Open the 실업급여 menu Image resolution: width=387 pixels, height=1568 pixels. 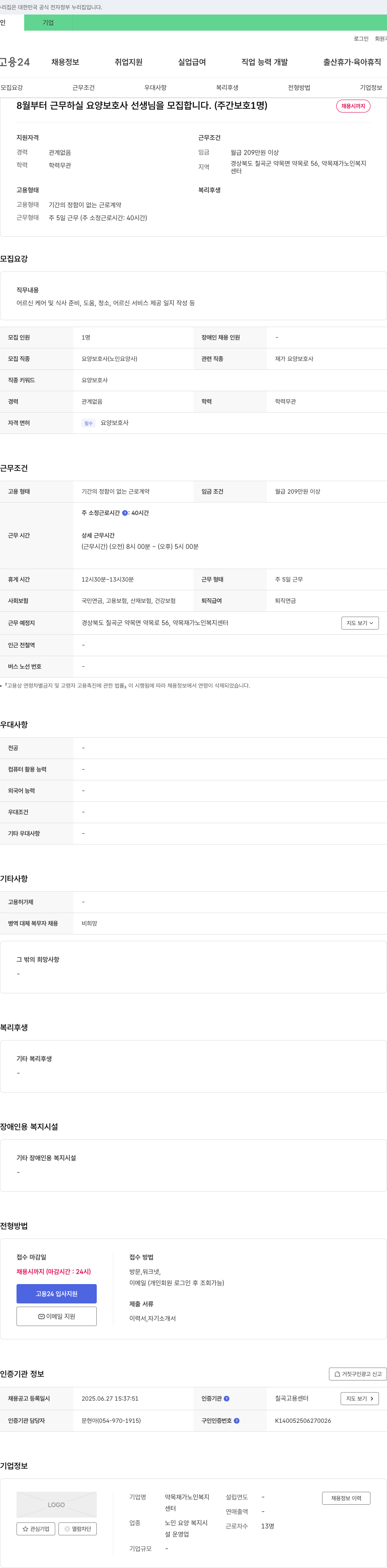[191, 62]
